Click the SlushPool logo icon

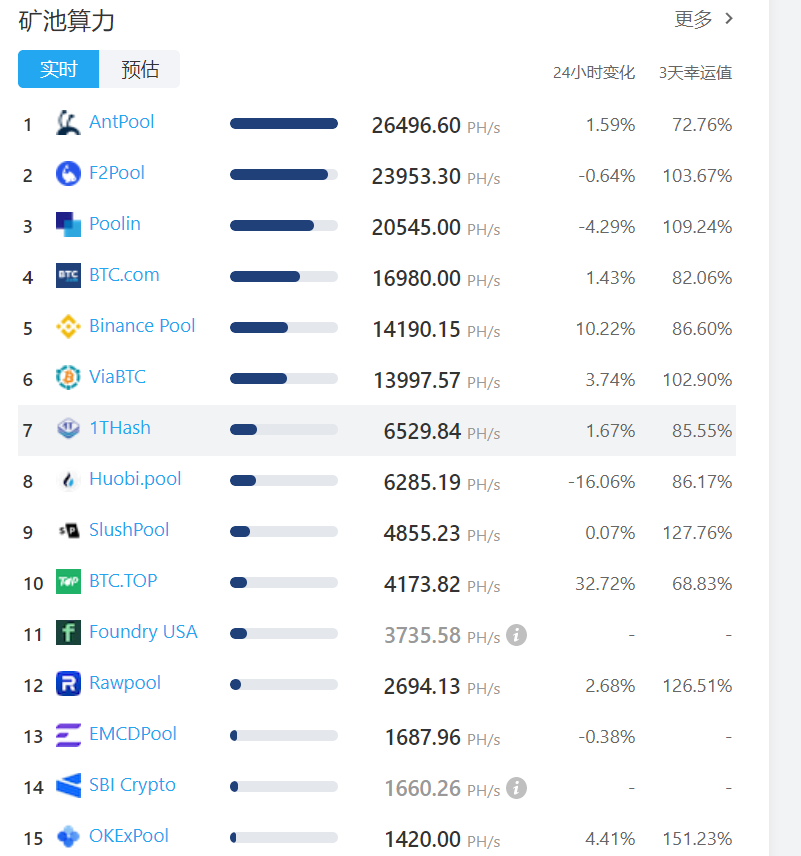(x=66, y=530)
